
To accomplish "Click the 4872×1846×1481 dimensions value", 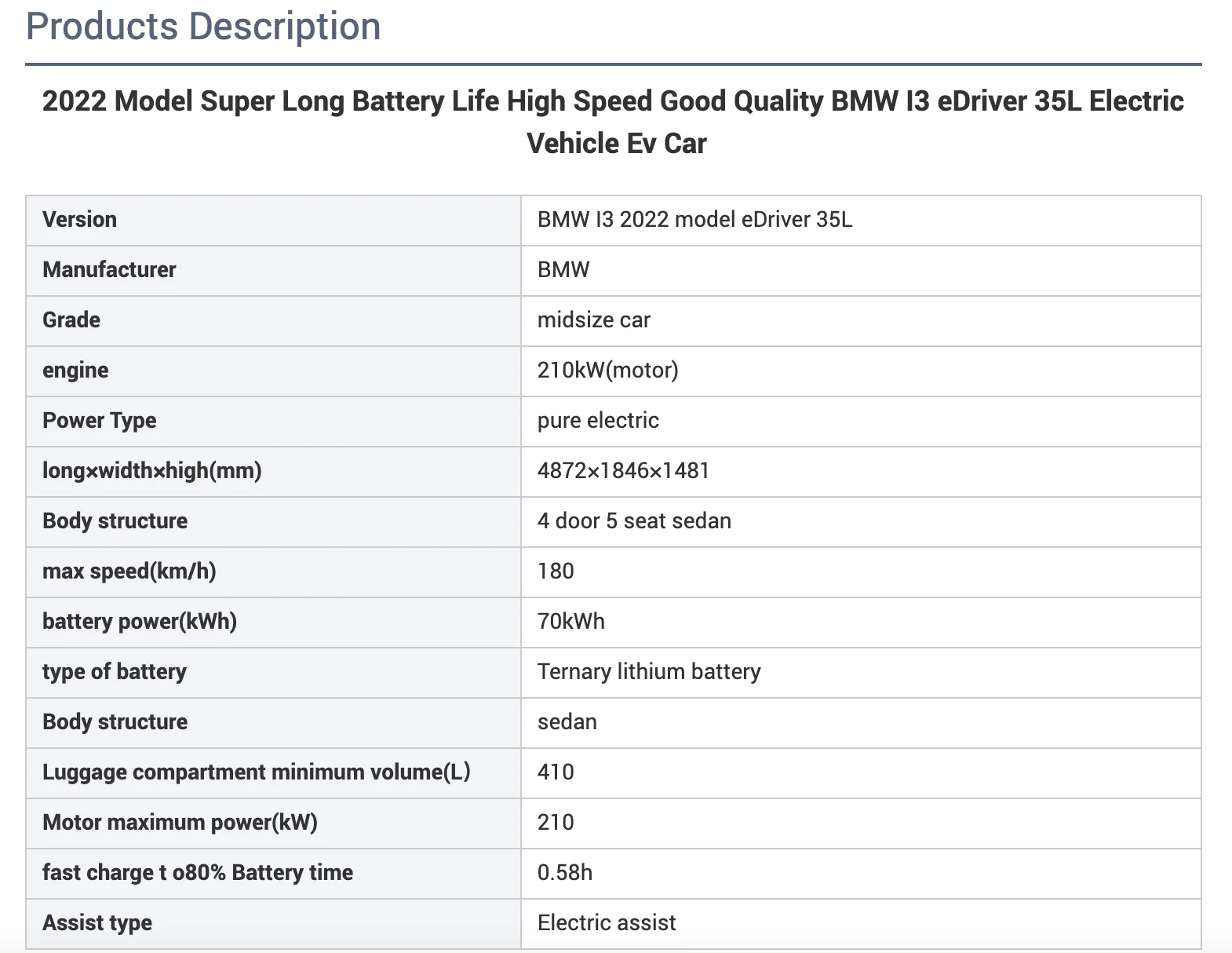I will pos(623,471).
